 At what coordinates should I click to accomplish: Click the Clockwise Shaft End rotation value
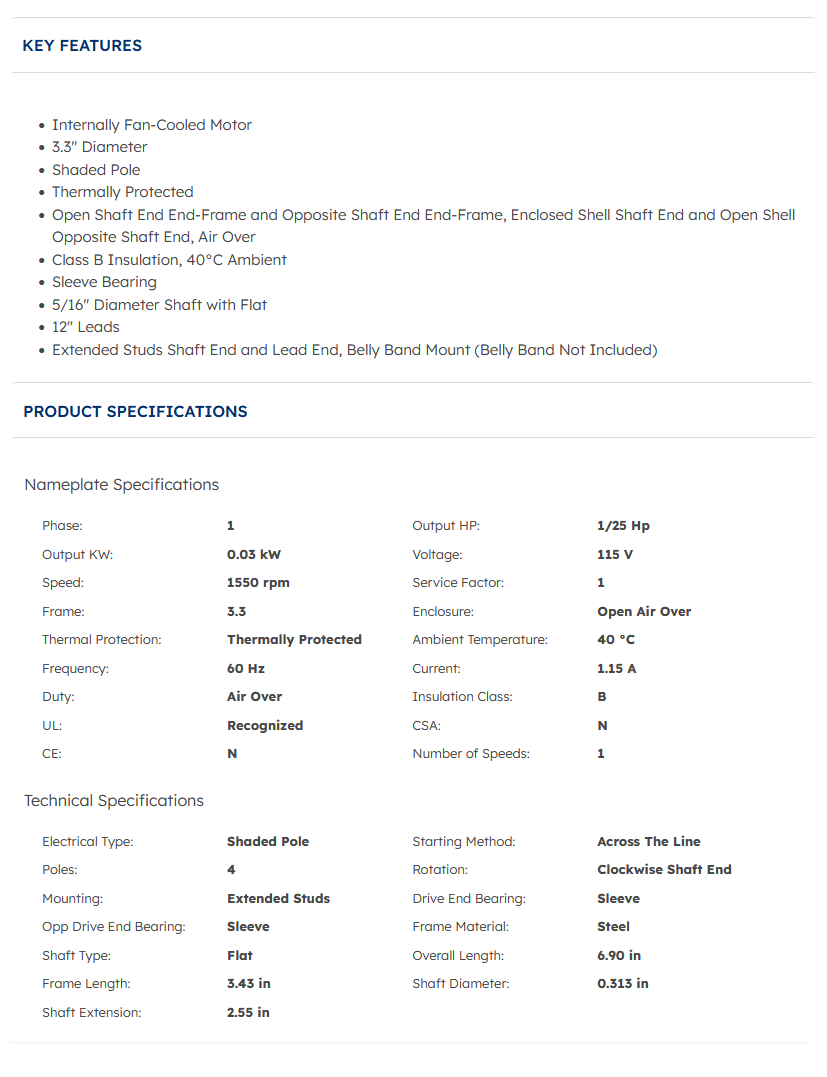(x=664, y=870)
